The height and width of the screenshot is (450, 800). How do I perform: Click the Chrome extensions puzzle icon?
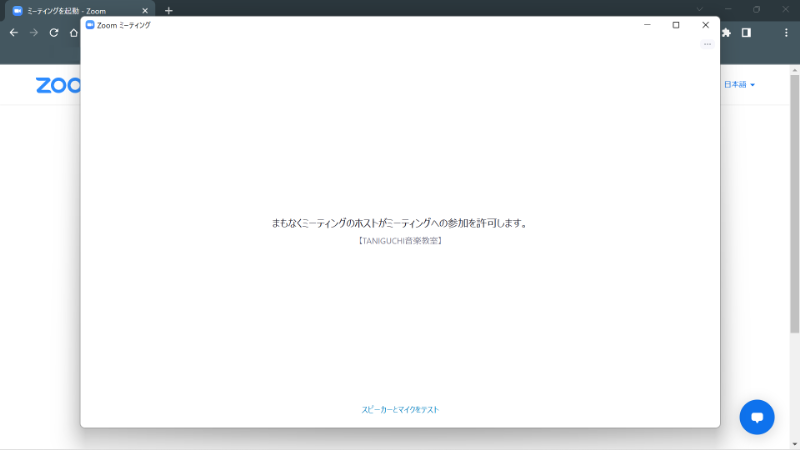coord(726,32)
